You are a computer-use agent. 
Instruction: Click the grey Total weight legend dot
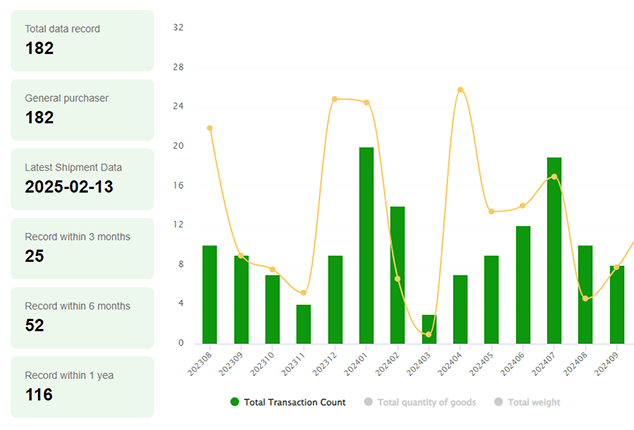point(498,402)
